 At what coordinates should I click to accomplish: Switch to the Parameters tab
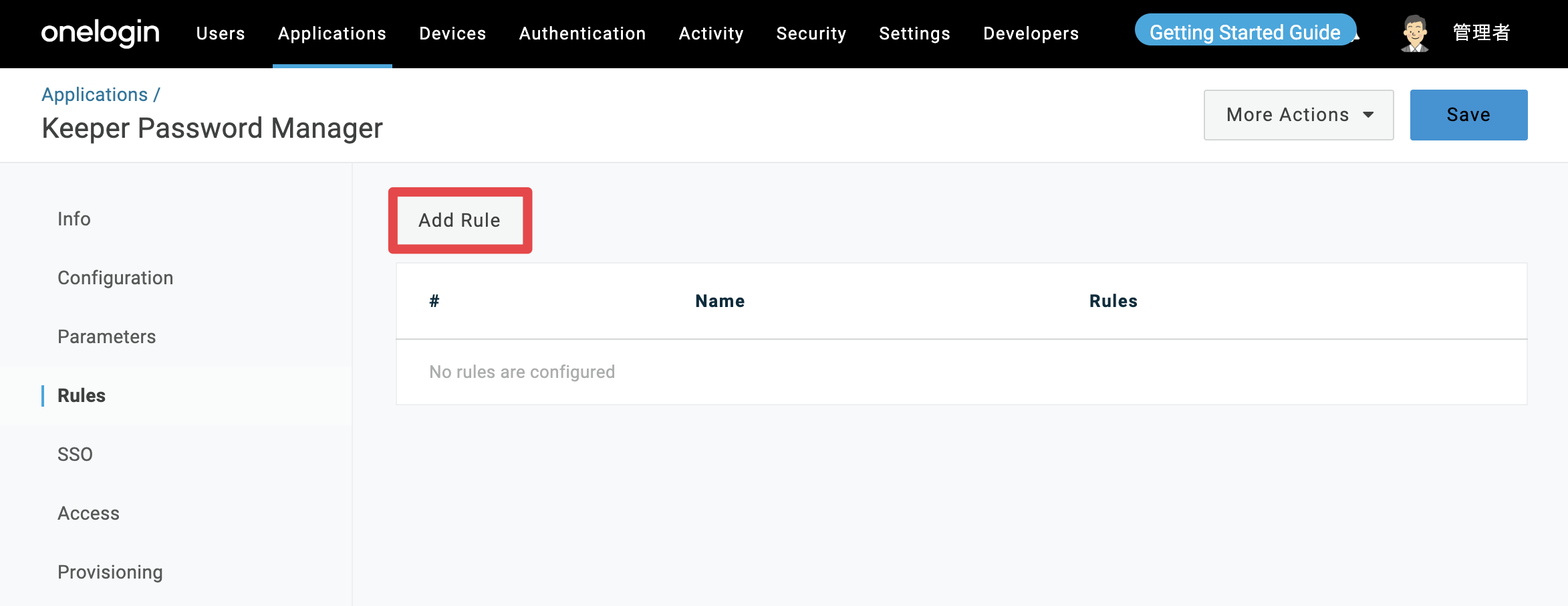[x=107, y=336]
